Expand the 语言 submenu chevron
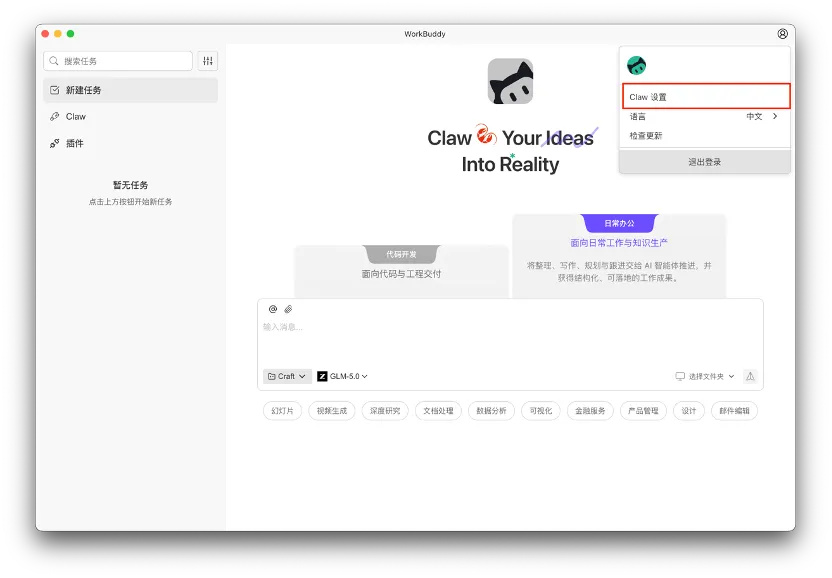The width and height of the screenshot is (832, 578). (x=775, y=116)
